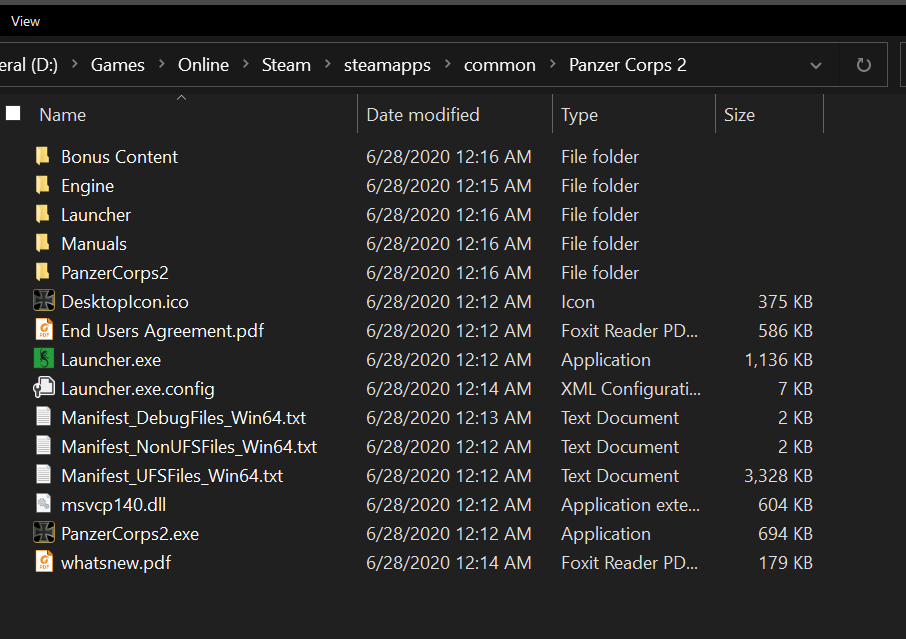The width and height of the screenshot is (906, 639).
Task: Click the DesktopIcon.ico iron cross icon
Action: click(x=44, y=301)
